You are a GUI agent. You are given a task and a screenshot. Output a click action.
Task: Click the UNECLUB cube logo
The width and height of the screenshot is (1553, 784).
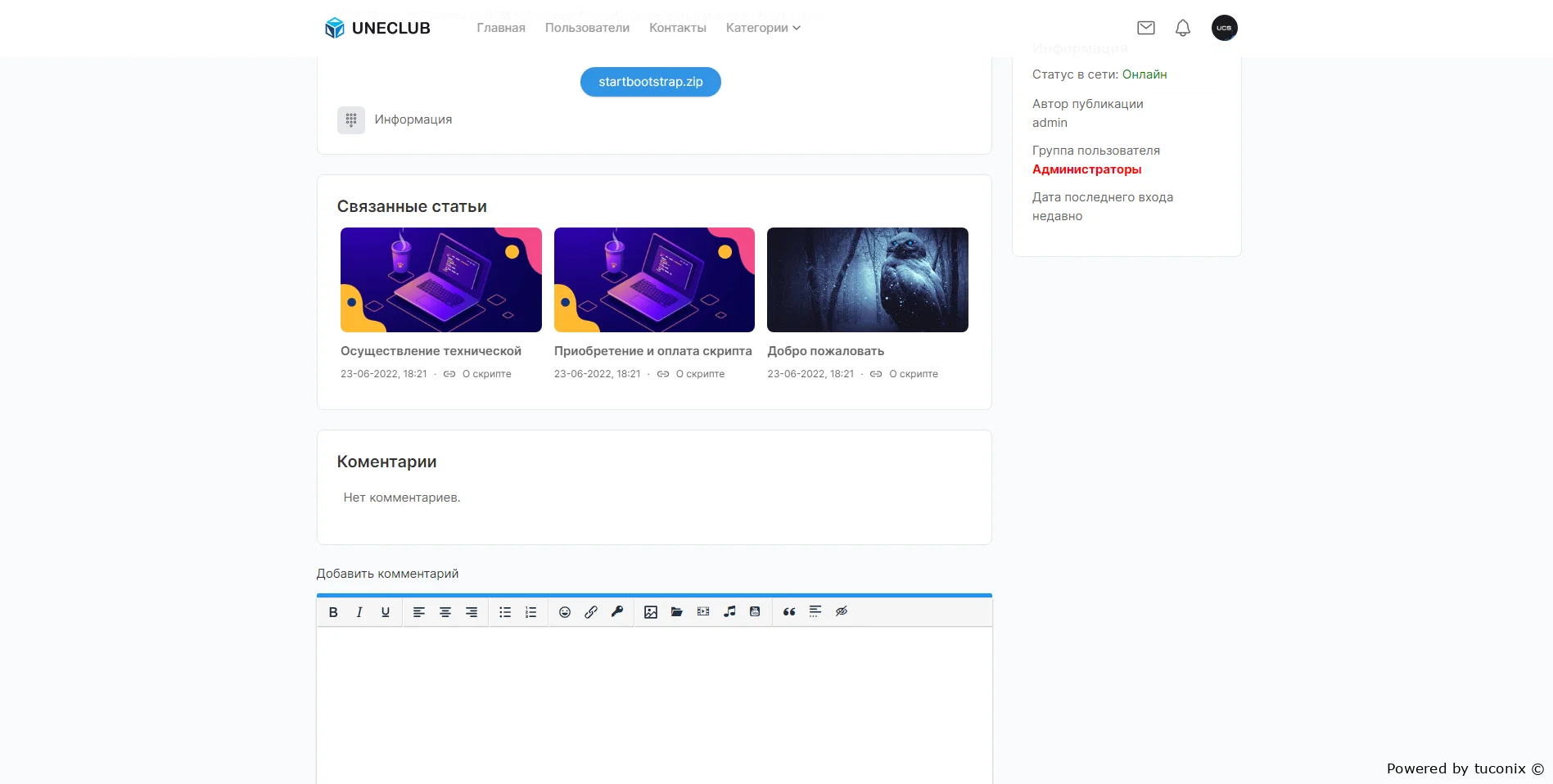click(335, 28)
